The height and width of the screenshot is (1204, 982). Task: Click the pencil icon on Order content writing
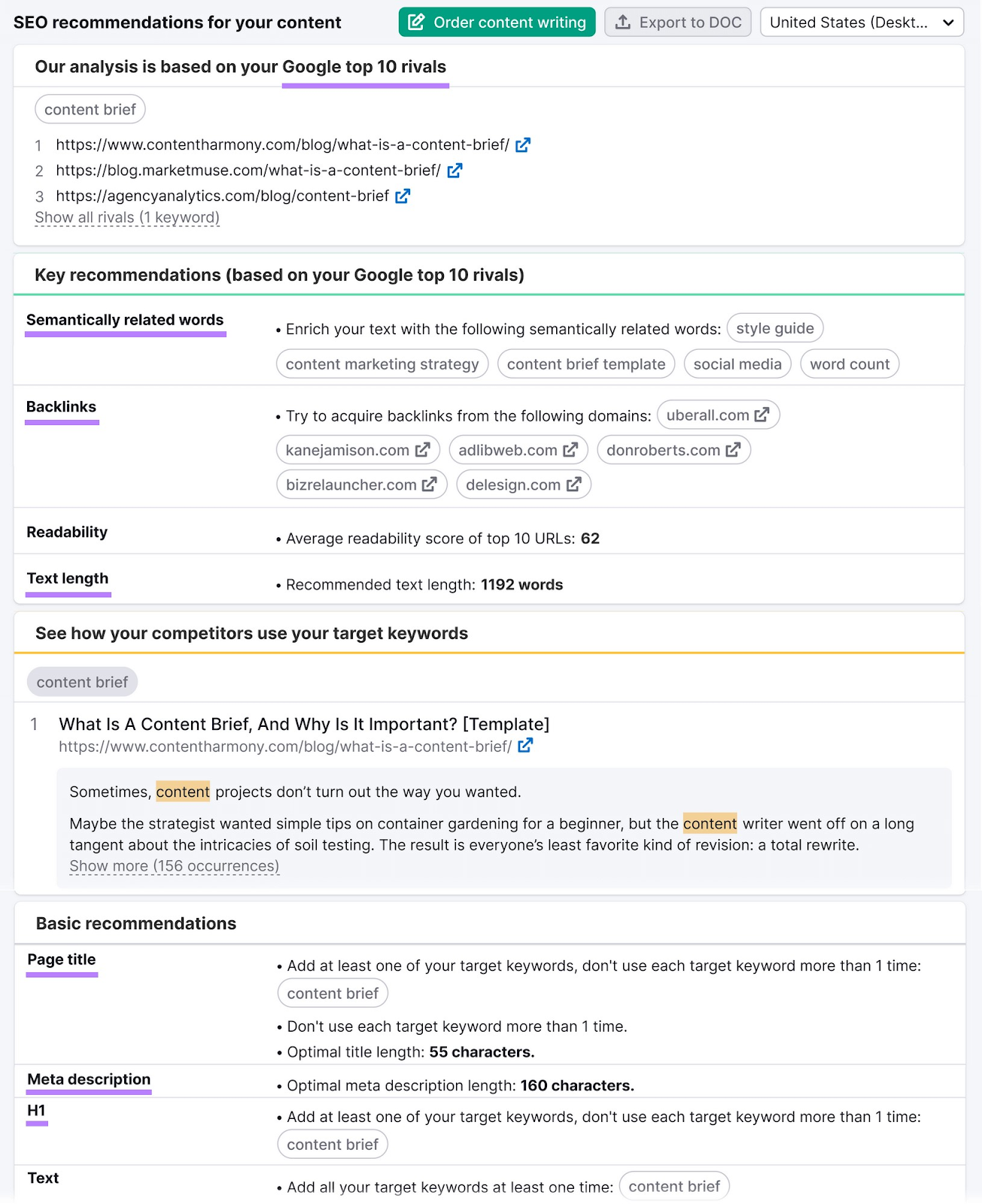tap(417, 22)
